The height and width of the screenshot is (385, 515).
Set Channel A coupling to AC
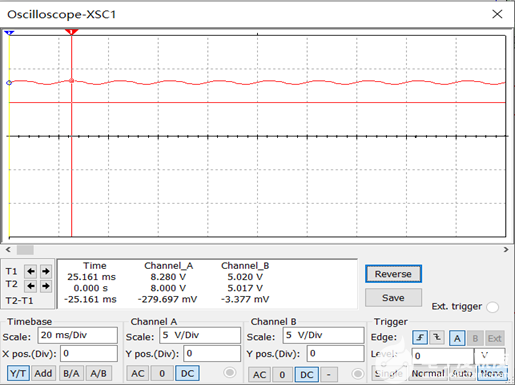138,373
